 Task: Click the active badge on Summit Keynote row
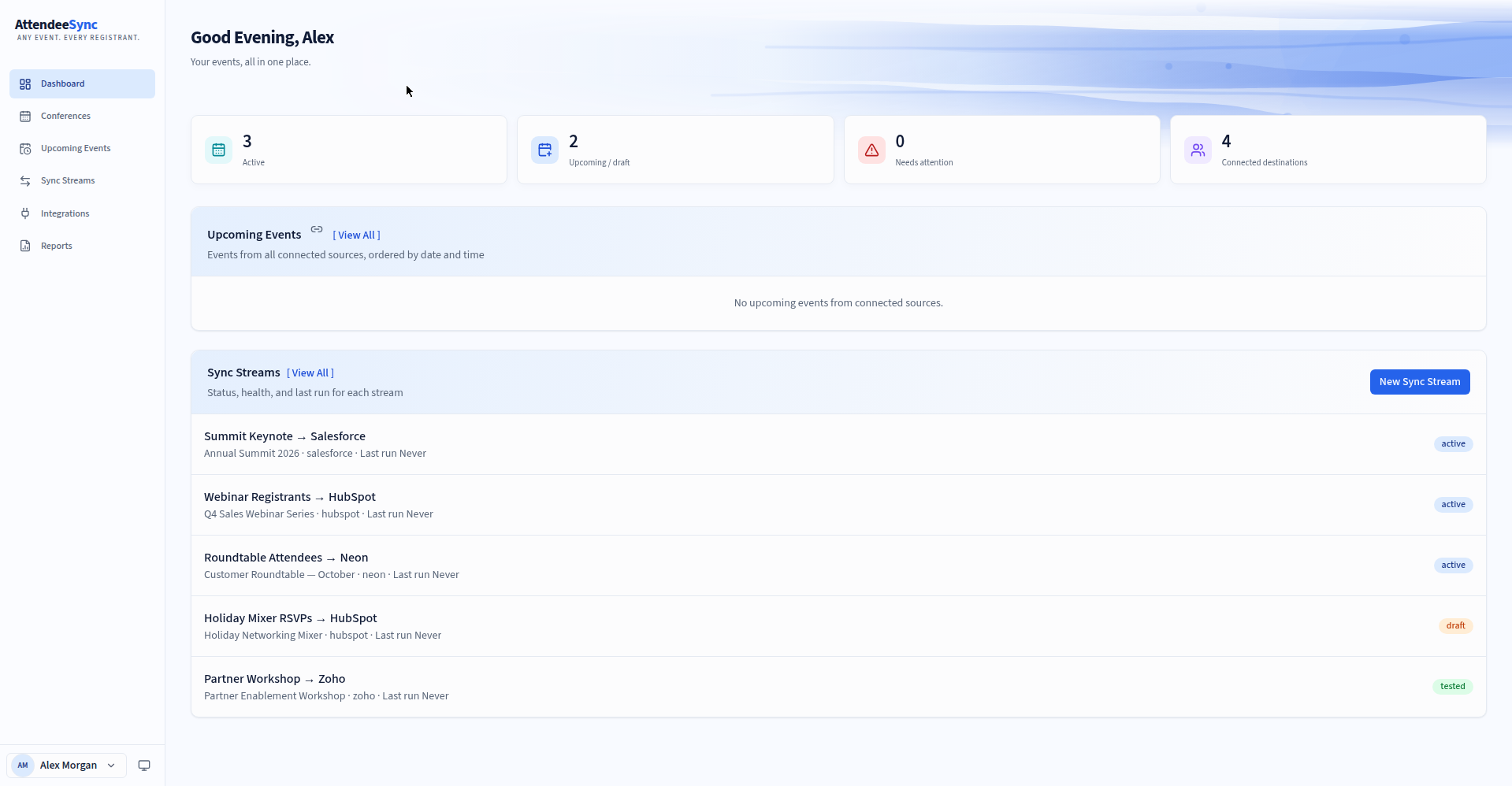[1453, 444]
